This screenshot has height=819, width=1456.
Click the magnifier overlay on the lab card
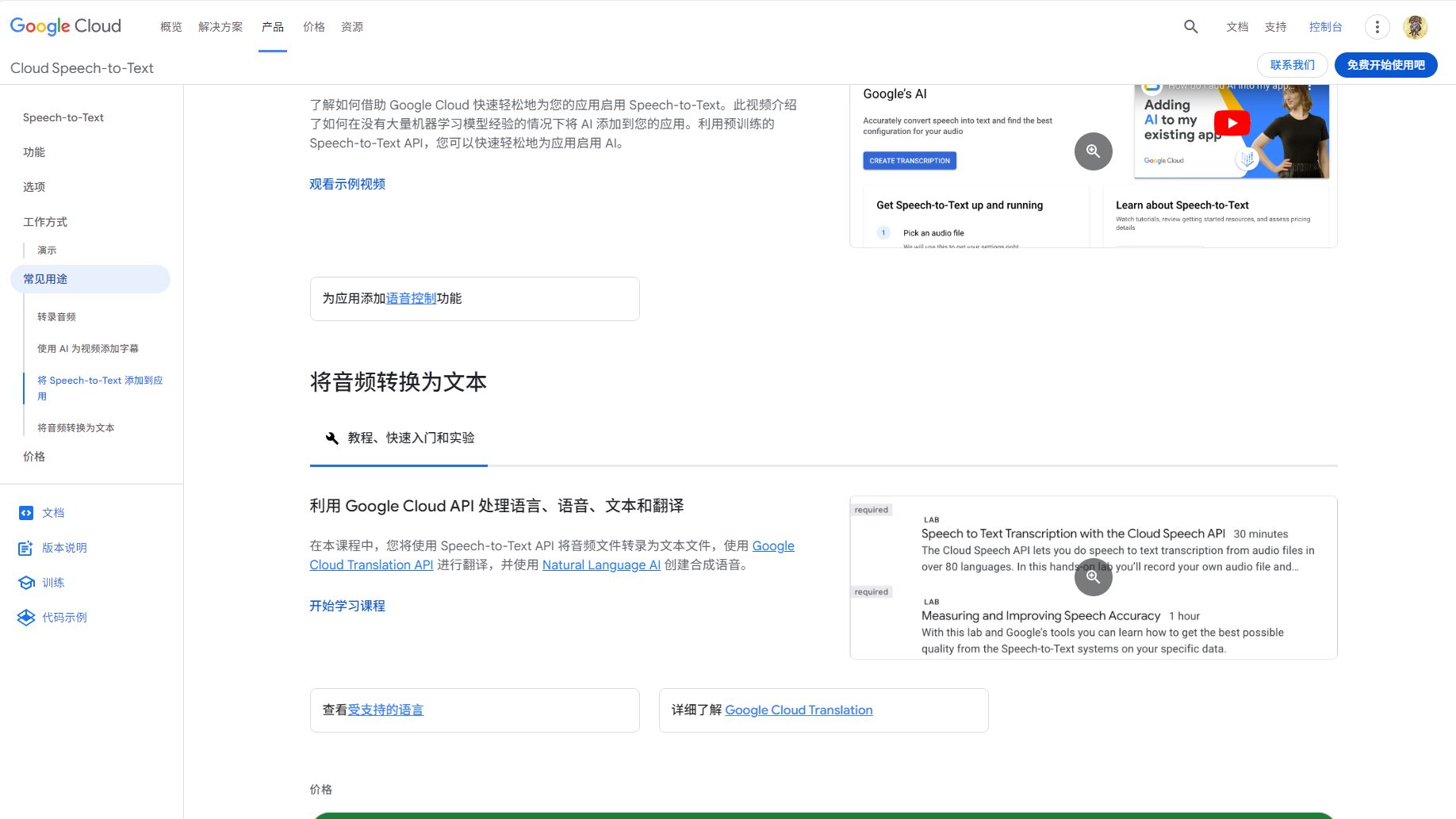point(1093,577)
